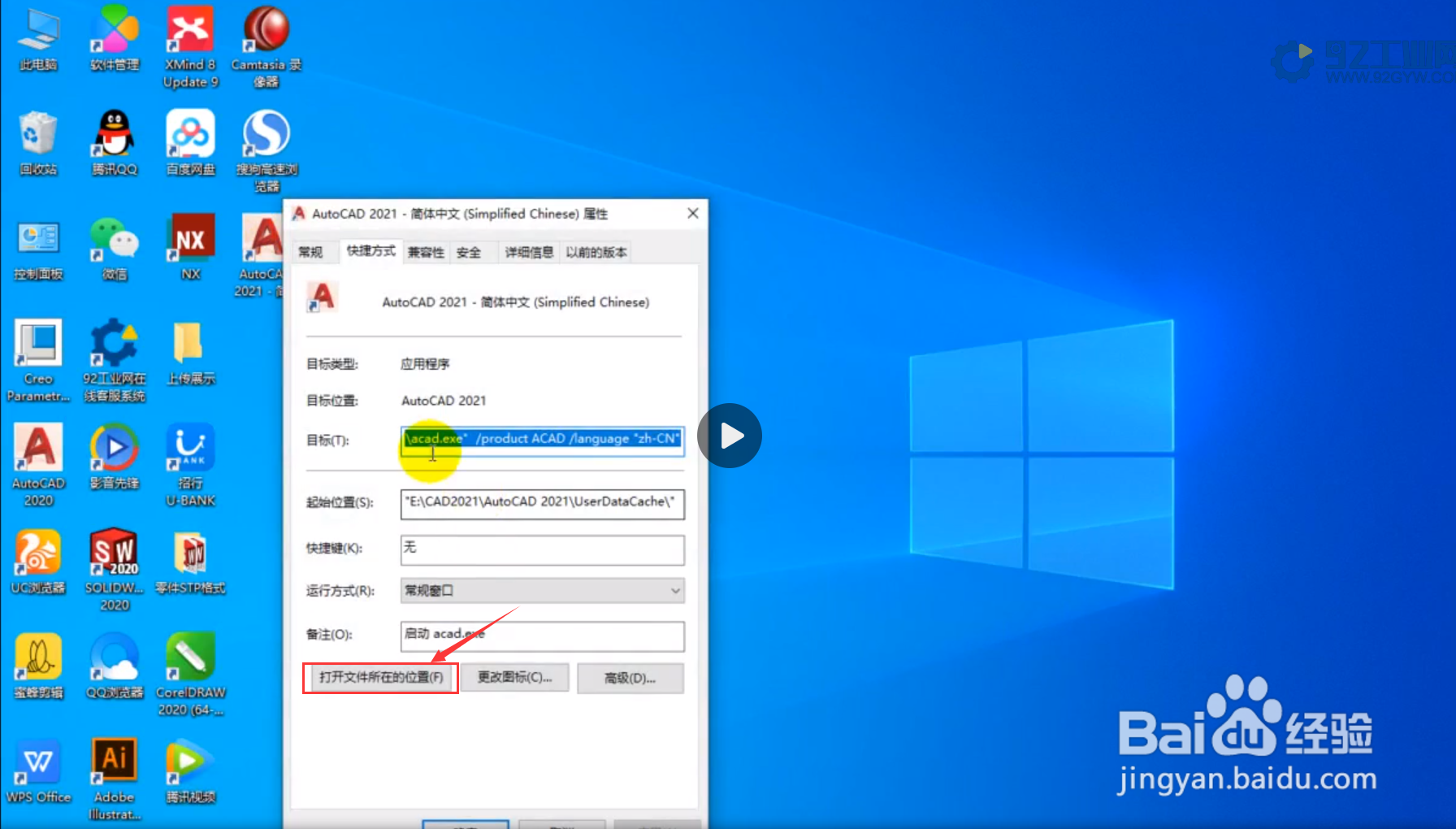Close the AutoCAD 2021 properties dialog

tap(692, 213)
